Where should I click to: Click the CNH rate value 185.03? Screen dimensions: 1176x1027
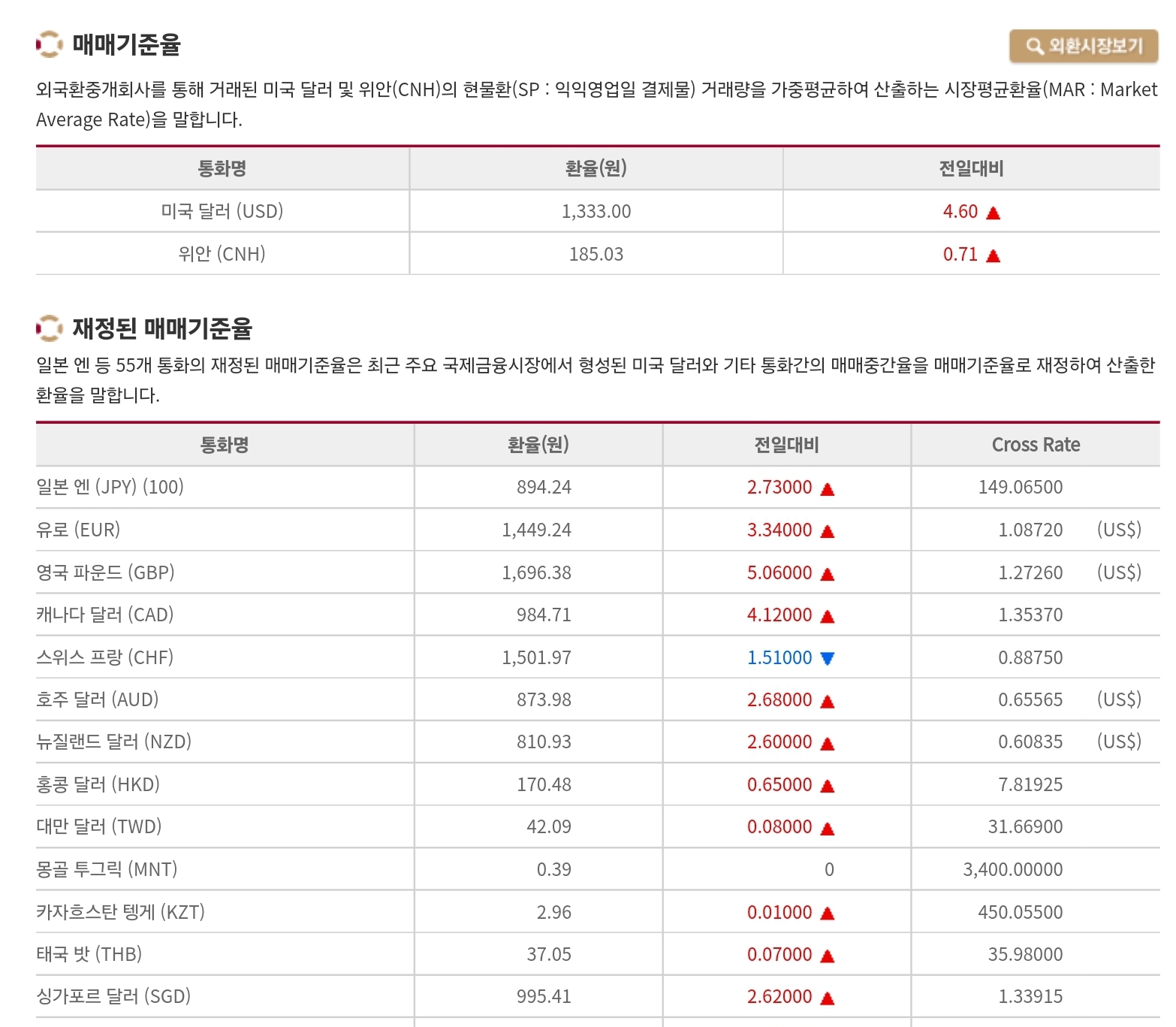click(x=596, y=254)
